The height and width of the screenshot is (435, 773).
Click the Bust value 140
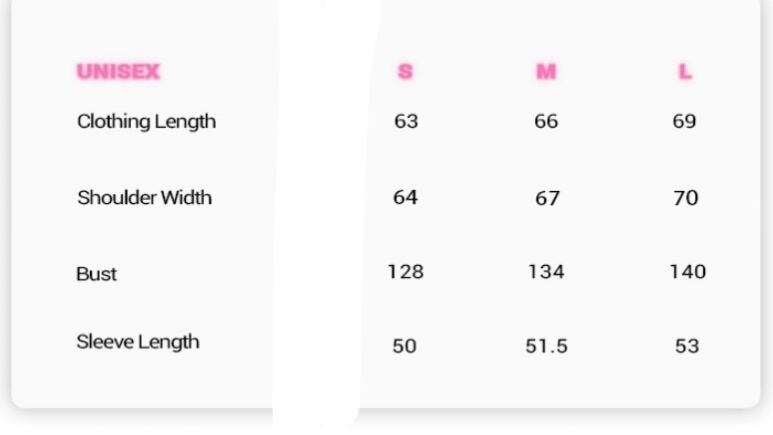[x=687, y=272]
